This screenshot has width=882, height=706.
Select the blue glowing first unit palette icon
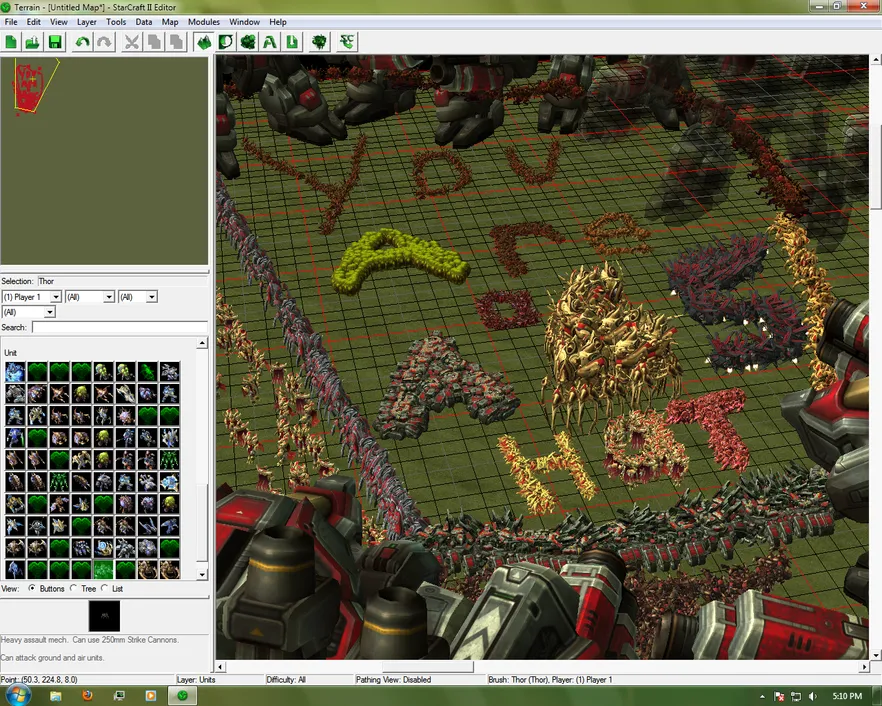15,372
